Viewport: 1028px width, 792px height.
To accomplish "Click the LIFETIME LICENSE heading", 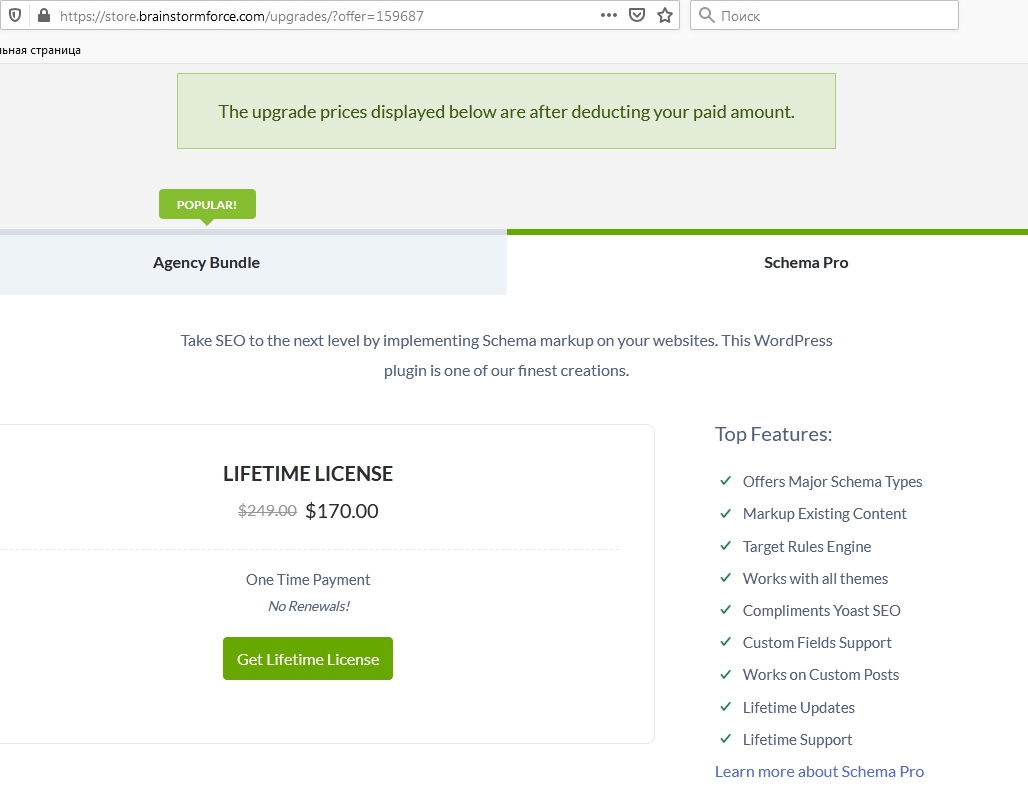I will click(x=308, y=474).
